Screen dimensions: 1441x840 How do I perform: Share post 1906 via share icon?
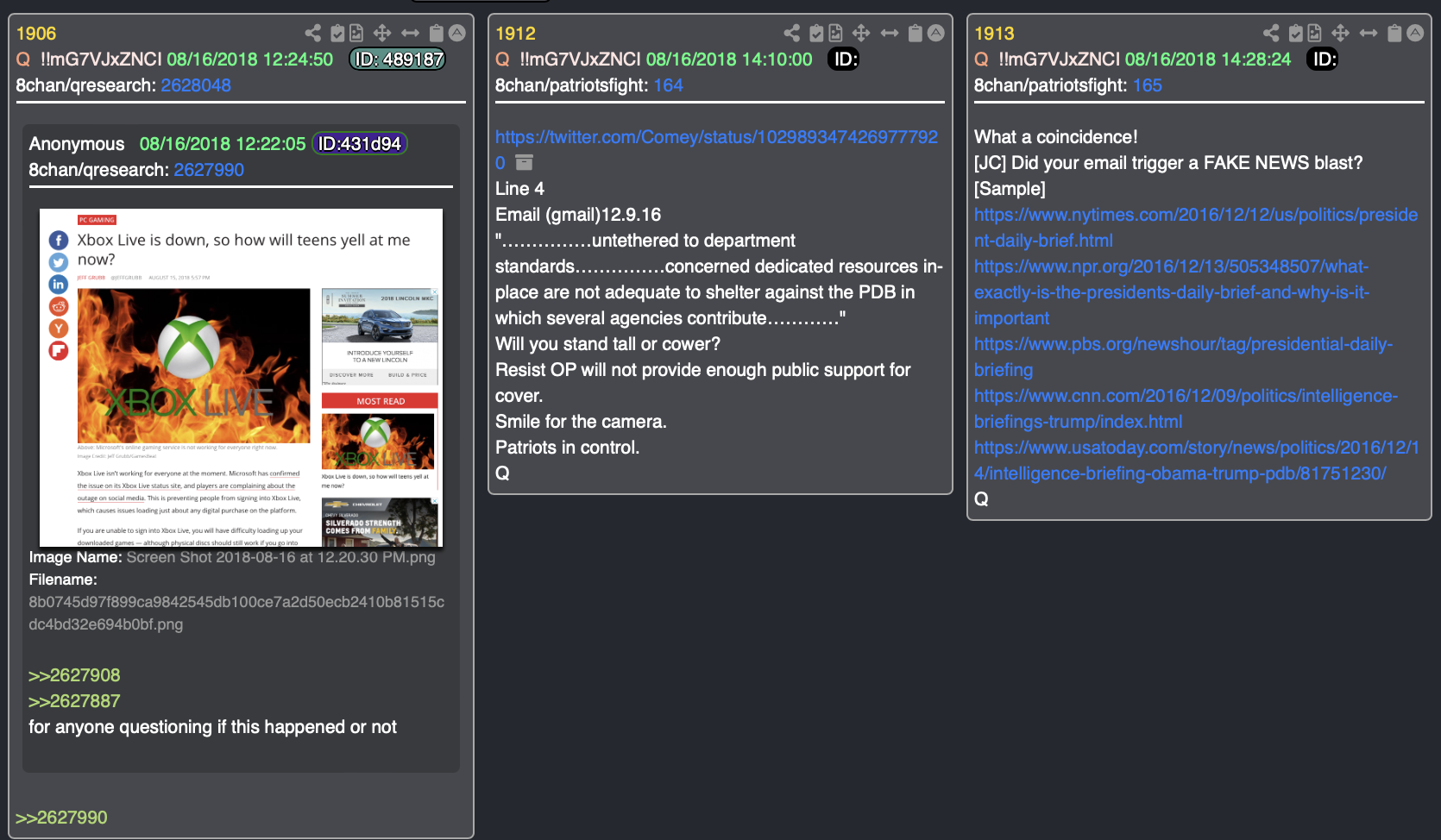tap(313, 33)
